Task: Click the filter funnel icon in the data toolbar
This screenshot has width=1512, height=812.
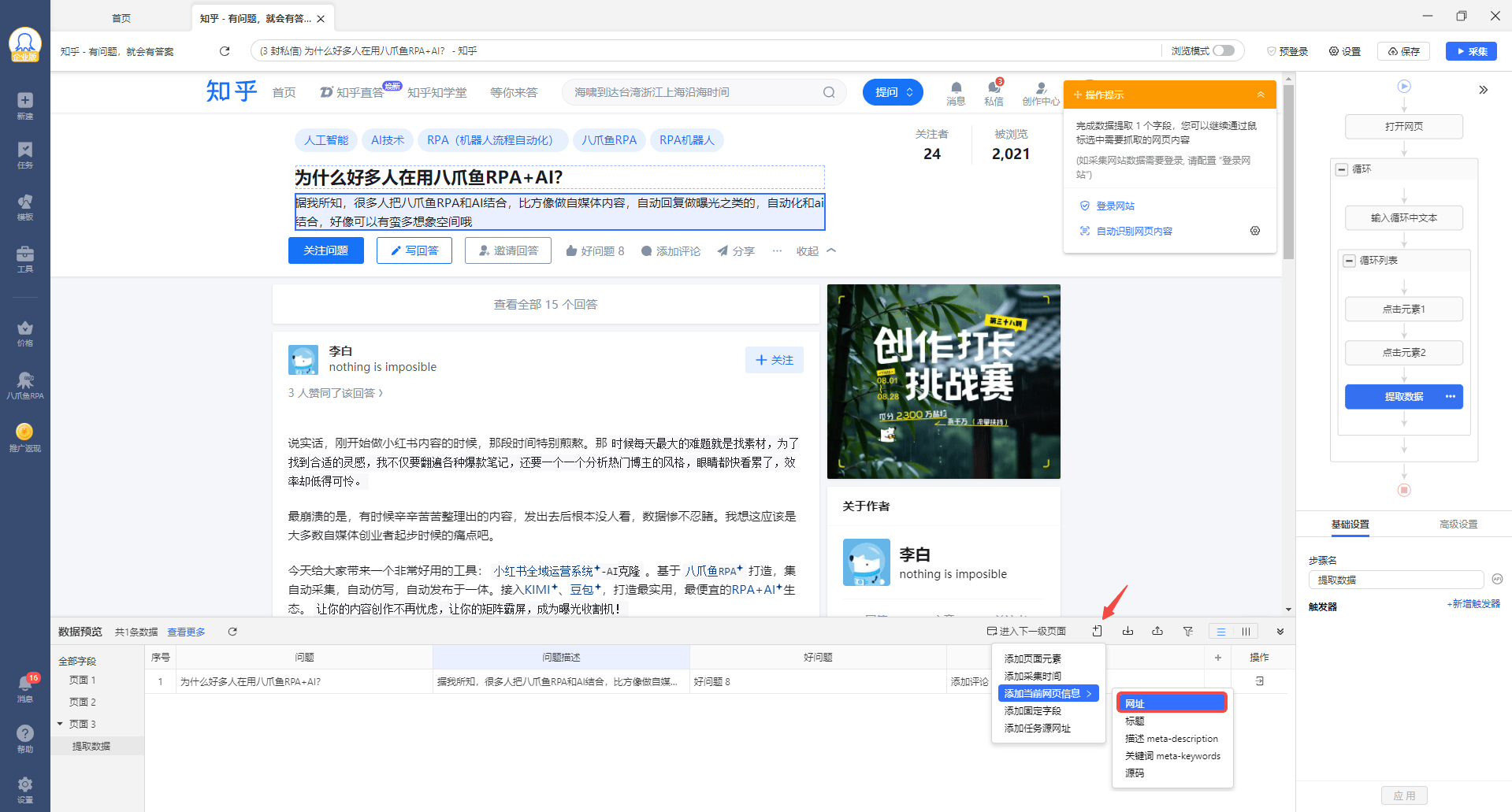Action: click(x=1188, y=631)
